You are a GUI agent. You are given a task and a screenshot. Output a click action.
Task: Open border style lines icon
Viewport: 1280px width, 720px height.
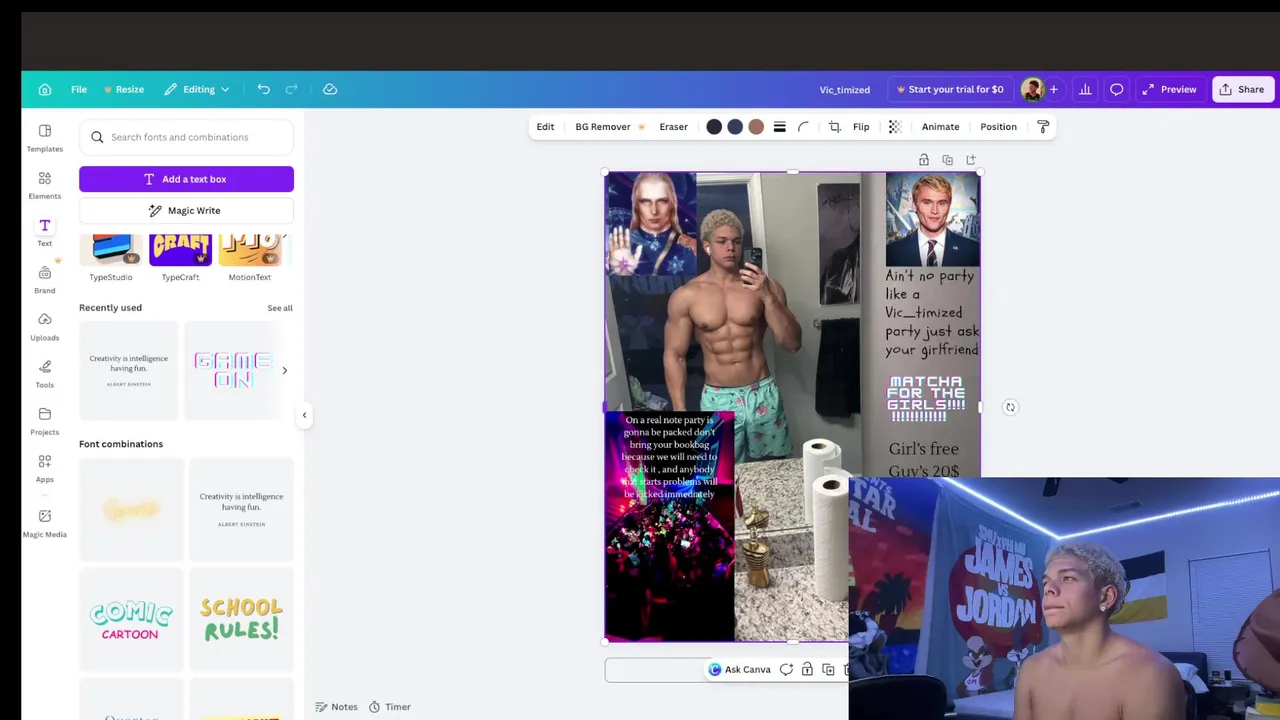780,127
